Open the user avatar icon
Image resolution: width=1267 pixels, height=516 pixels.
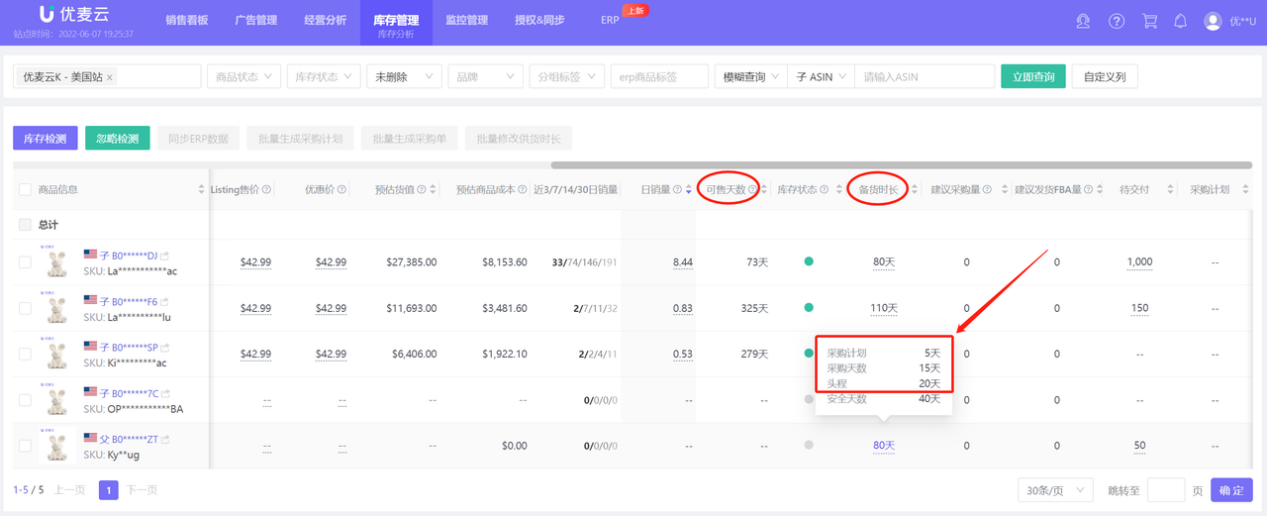click(x=1213, y=21)
